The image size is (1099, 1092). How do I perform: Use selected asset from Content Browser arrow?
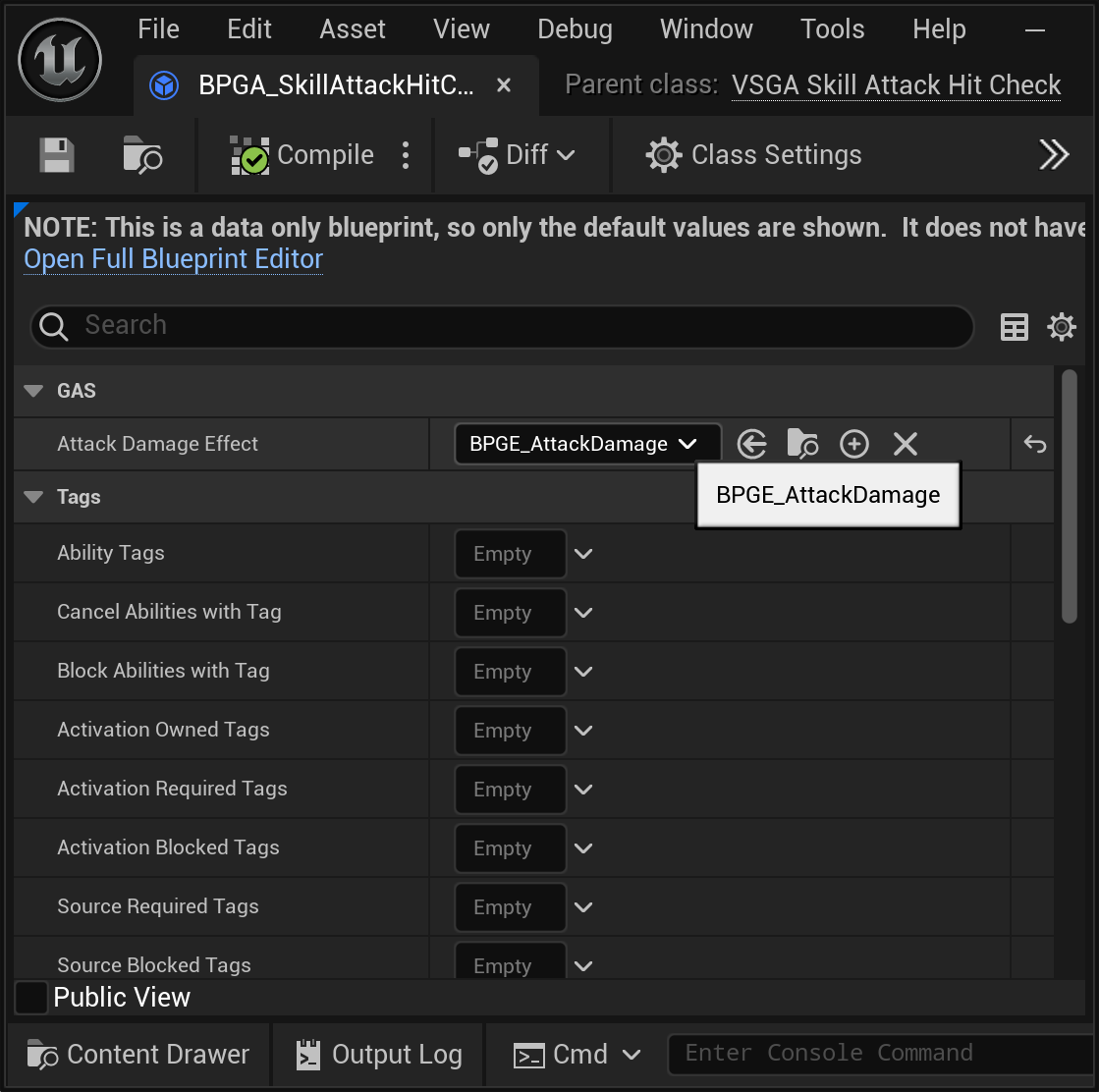click(x=752, y=444)
